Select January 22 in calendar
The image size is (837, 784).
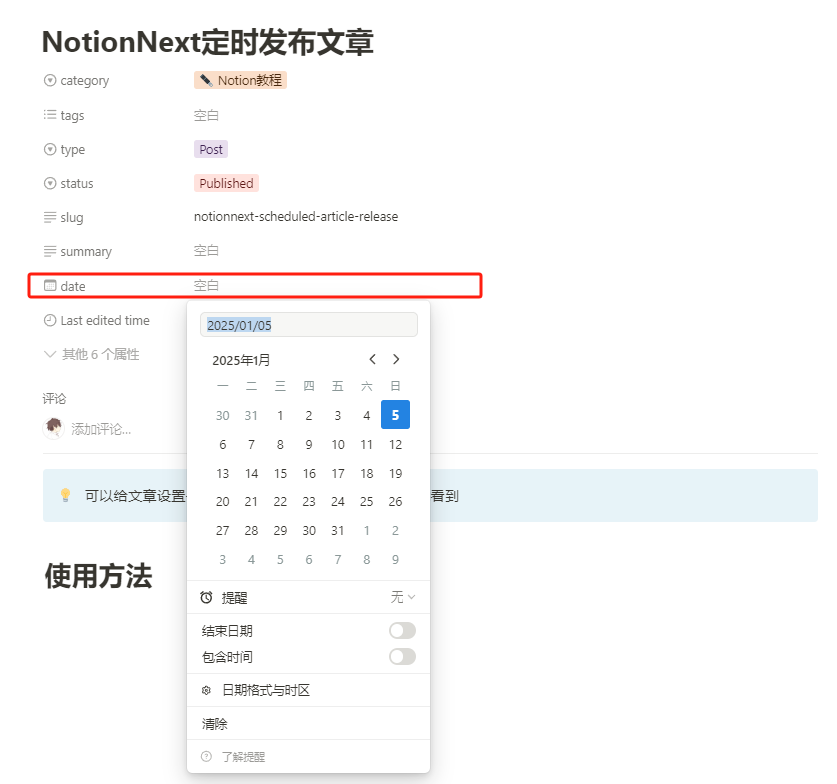pos(280,502)
